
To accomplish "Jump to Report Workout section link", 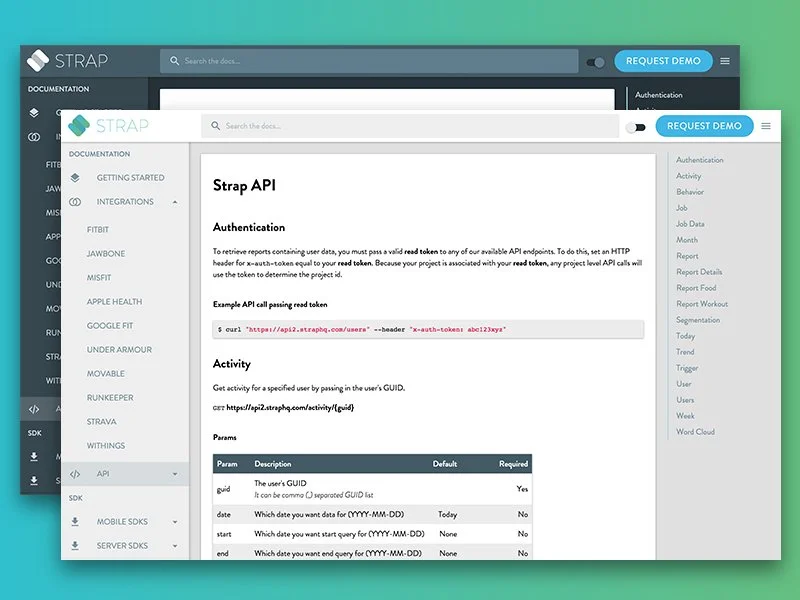I will 702,304.
